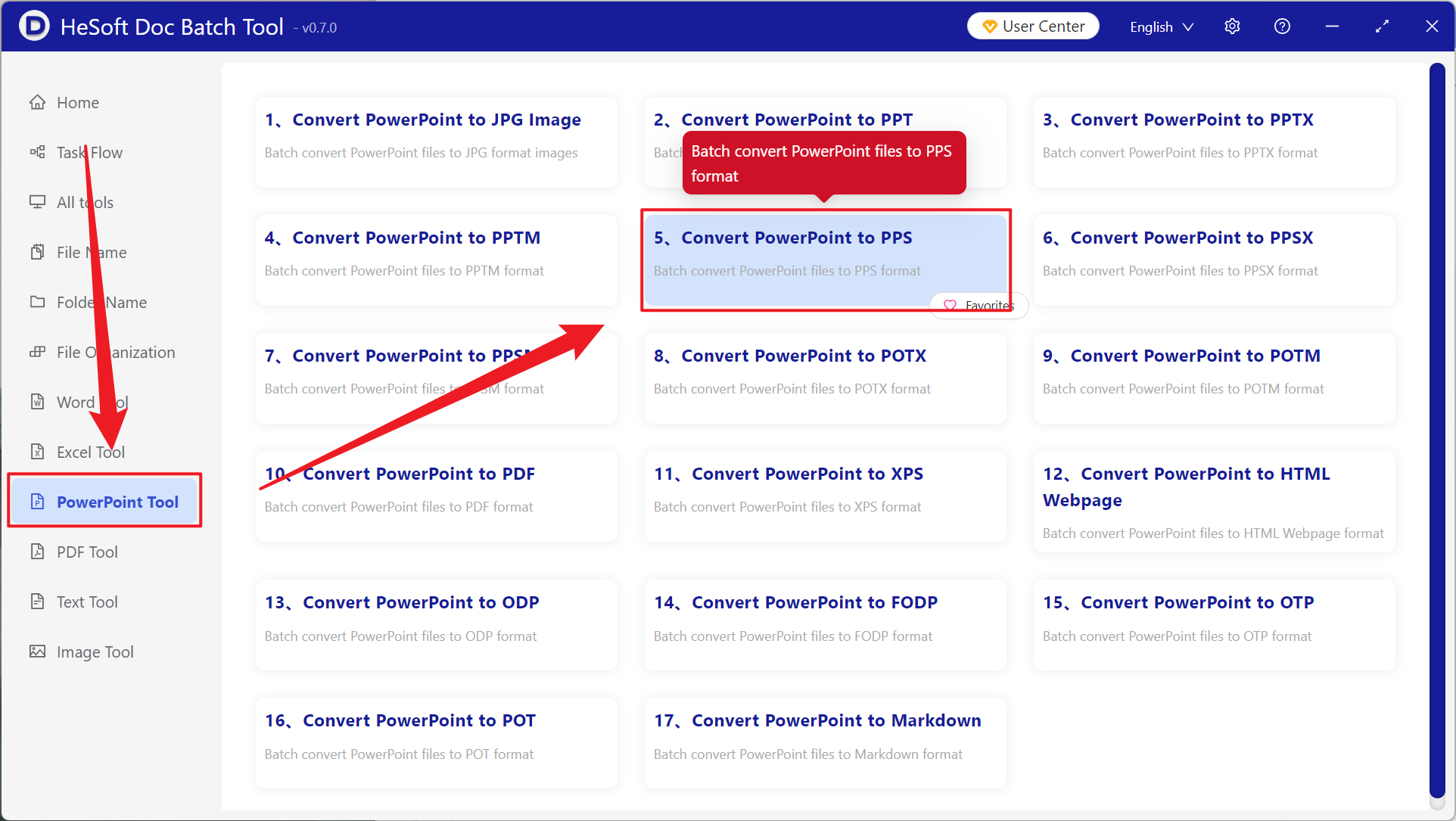Viewport: 1456px width, 821px height.
Task: Click the vertical scrollbar on the right
Action: [1437, 431]
